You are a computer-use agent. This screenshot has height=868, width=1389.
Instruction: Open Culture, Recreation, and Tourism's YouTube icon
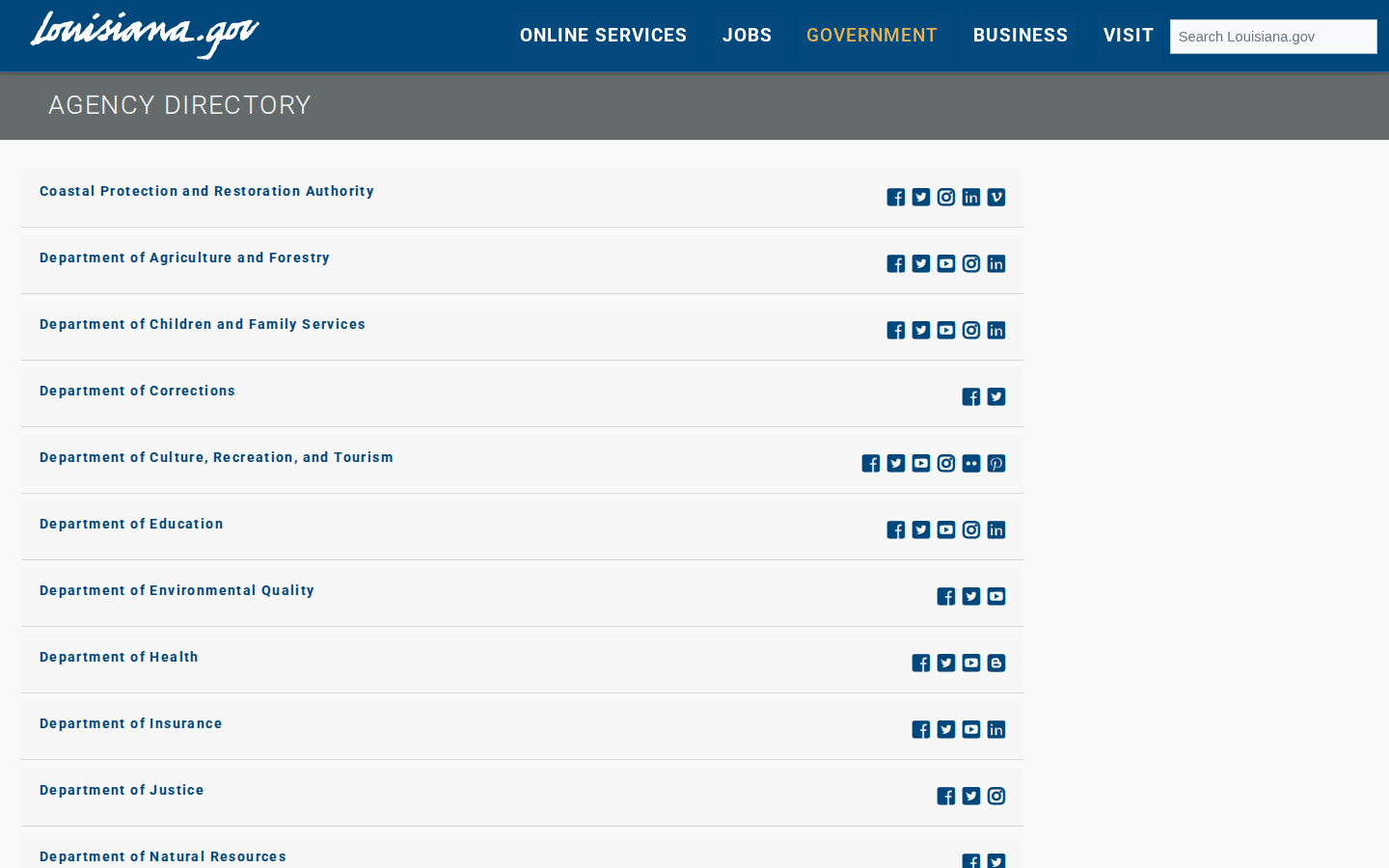[921, 464]
